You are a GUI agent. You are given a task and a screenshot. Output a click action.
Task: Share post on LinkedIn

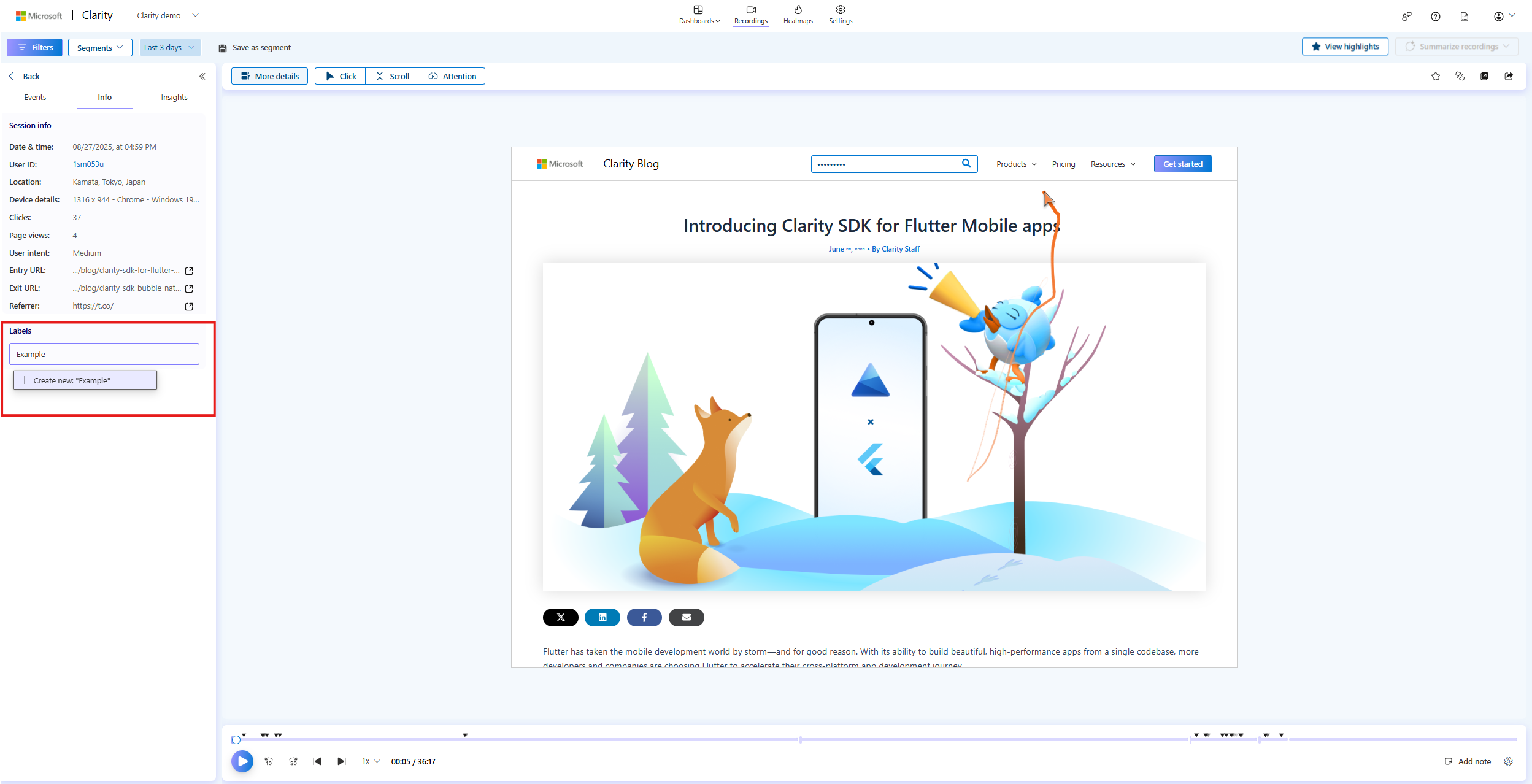pos(602,617)
